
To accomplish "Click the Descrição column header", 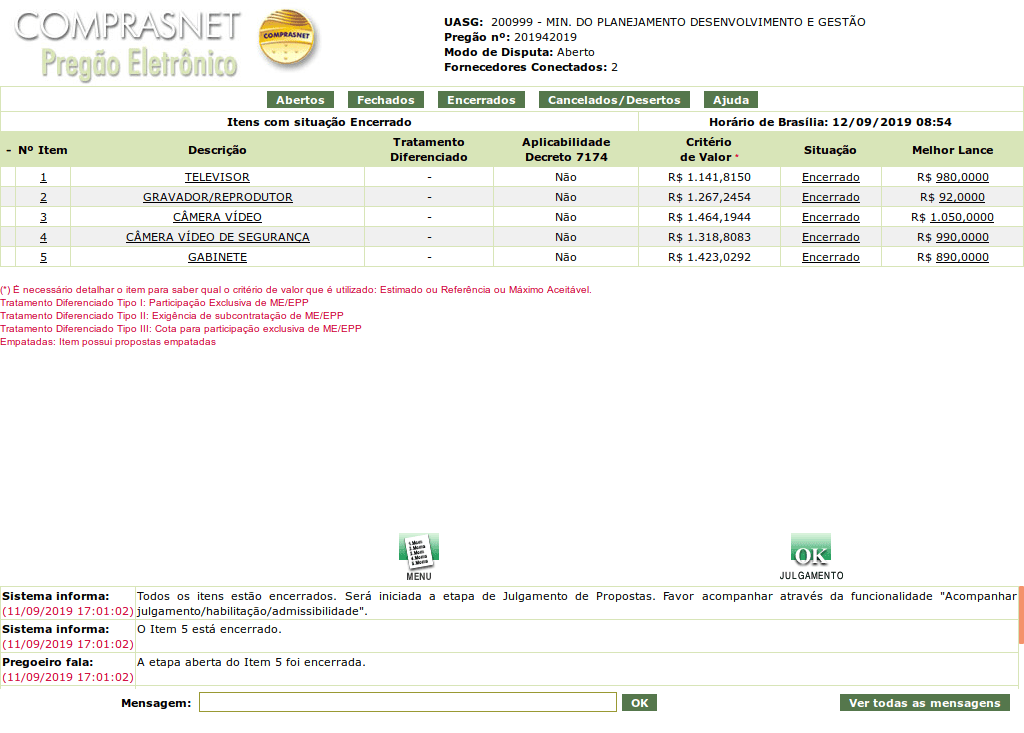I will pyautogui.click(x=217, y=150).
